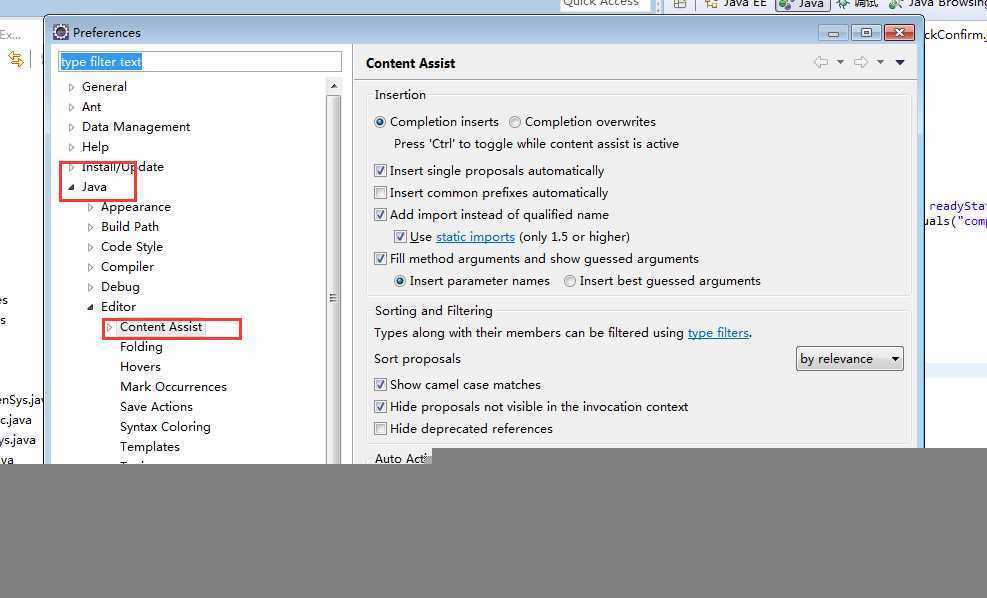The image size is (987, 598).
Task: Select Completion overwrites radio button
Action: 515,122
